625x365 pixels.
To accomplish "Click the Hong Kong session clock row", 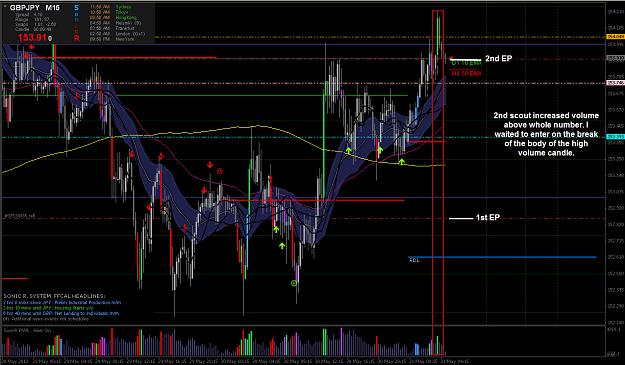I will point(113,18).
